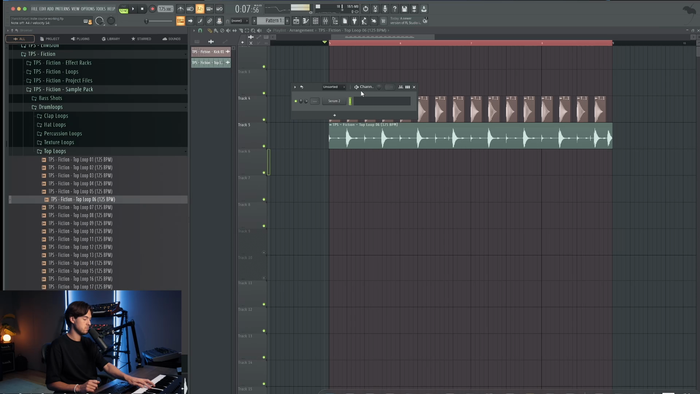Switch browser to LIBRARY tab
700x394 pixels.
pyautogui.click(x=111, y=39)
